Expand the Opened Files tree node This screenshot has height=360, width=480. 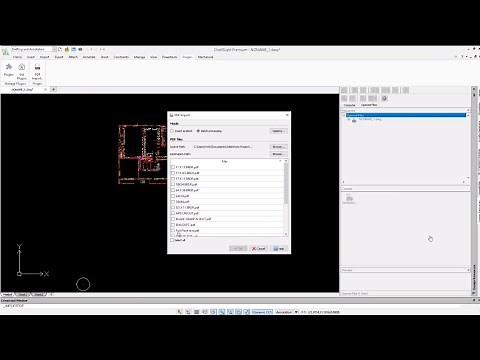click(x=344, y=115)
